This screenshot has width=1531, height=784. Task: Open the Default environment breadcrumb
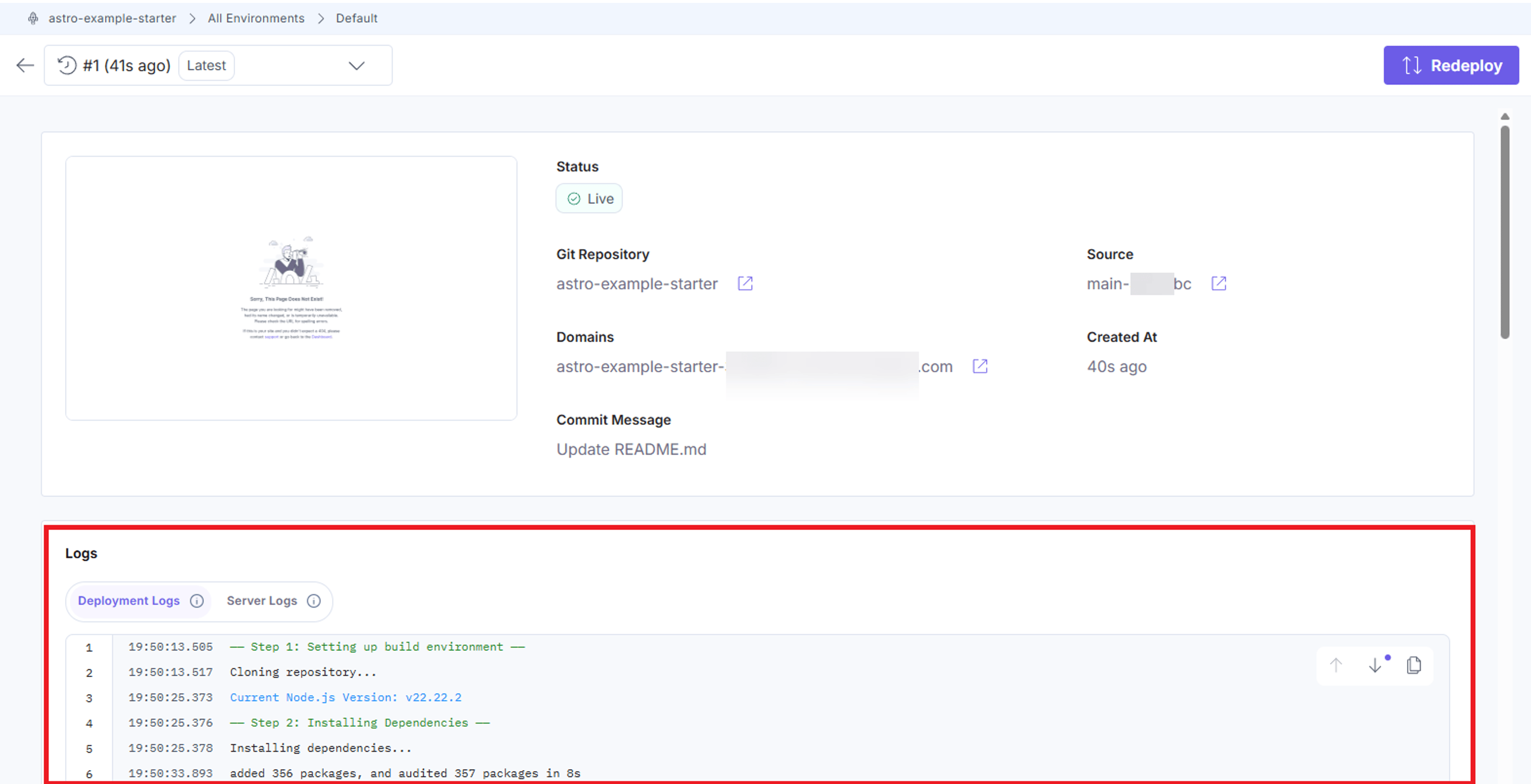coord(356,18)
